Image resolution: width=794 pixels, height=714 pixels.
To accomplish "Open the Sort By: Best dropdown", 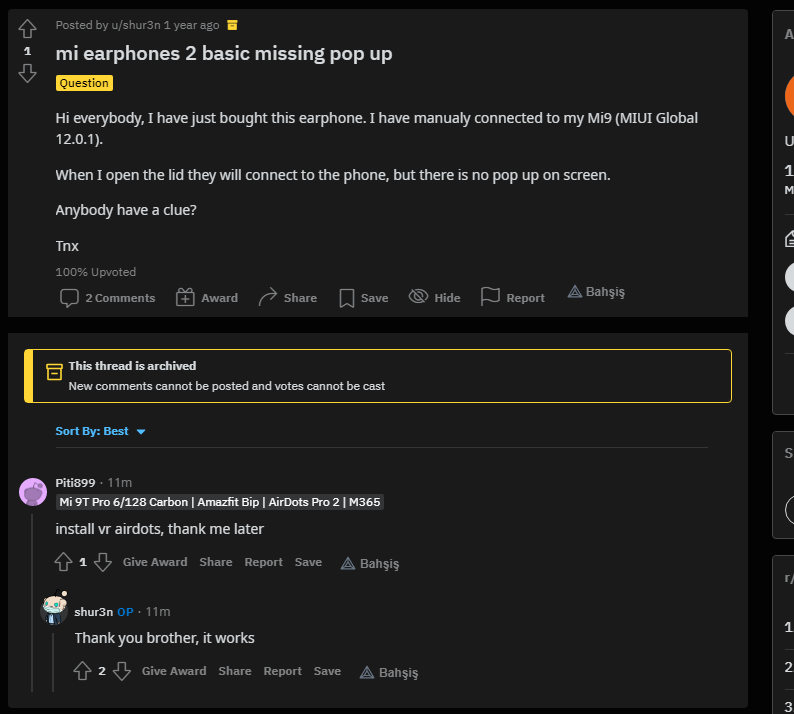I will [101, 431].
